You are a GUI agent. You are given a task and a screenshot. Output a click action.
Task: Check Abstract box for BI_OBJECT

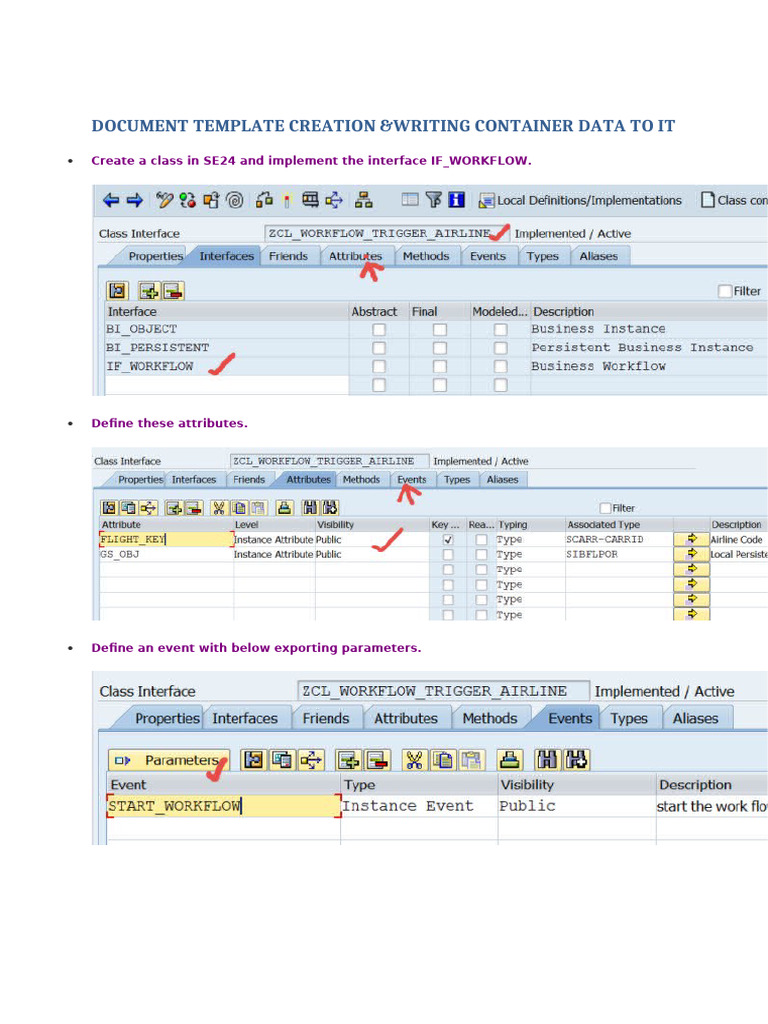click(379, 329)
